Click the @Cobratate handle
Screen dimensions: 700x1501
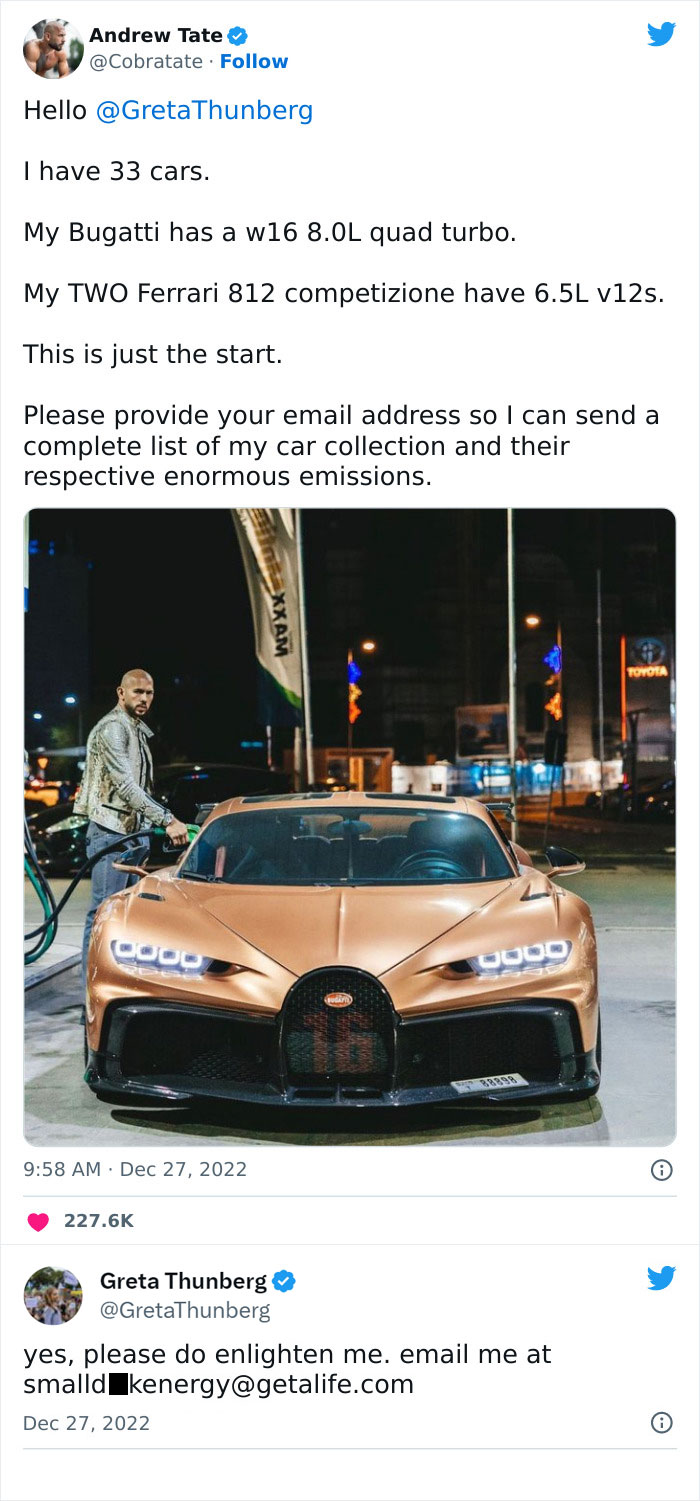pyautogui.click(x=147, y=61)
